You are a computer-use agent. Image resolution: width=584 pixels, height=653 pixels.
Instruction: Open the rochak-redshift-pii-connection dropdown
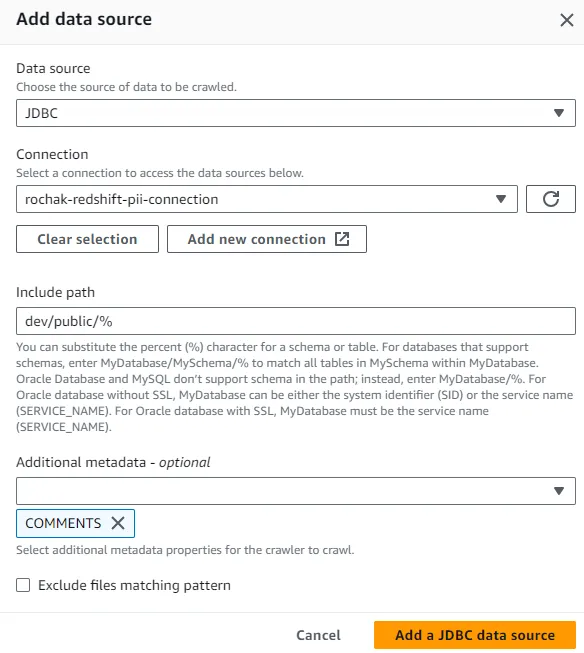(x=267, y=199)
